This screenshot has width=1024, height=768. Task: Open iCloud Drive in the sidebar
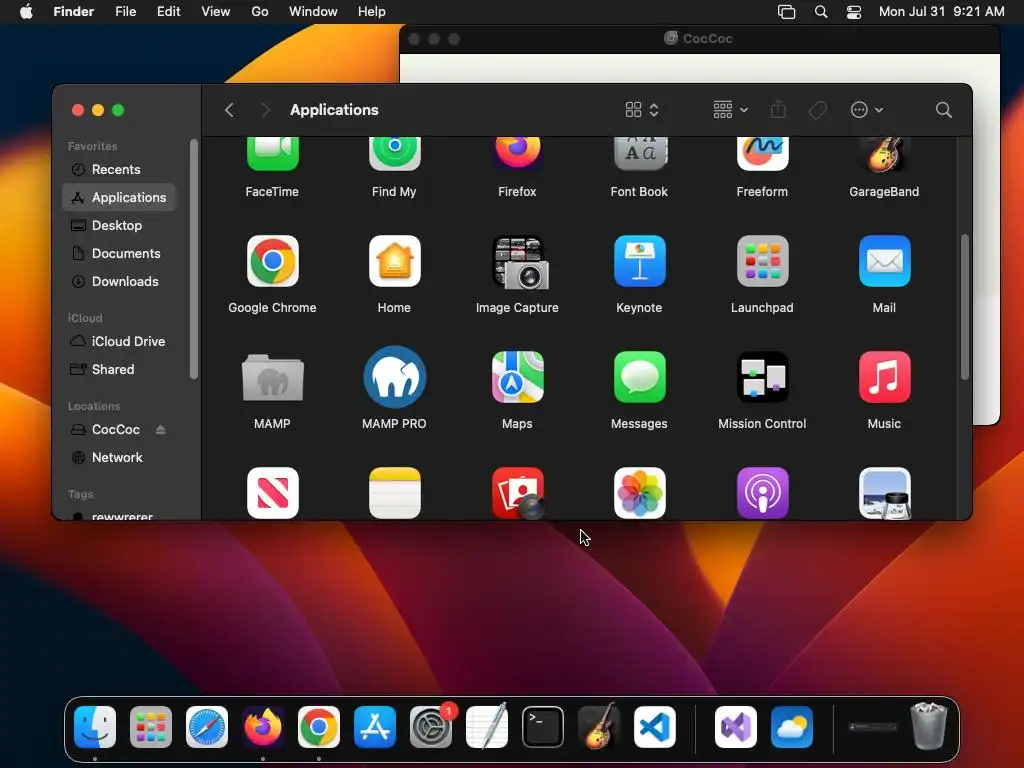(119, 342)
